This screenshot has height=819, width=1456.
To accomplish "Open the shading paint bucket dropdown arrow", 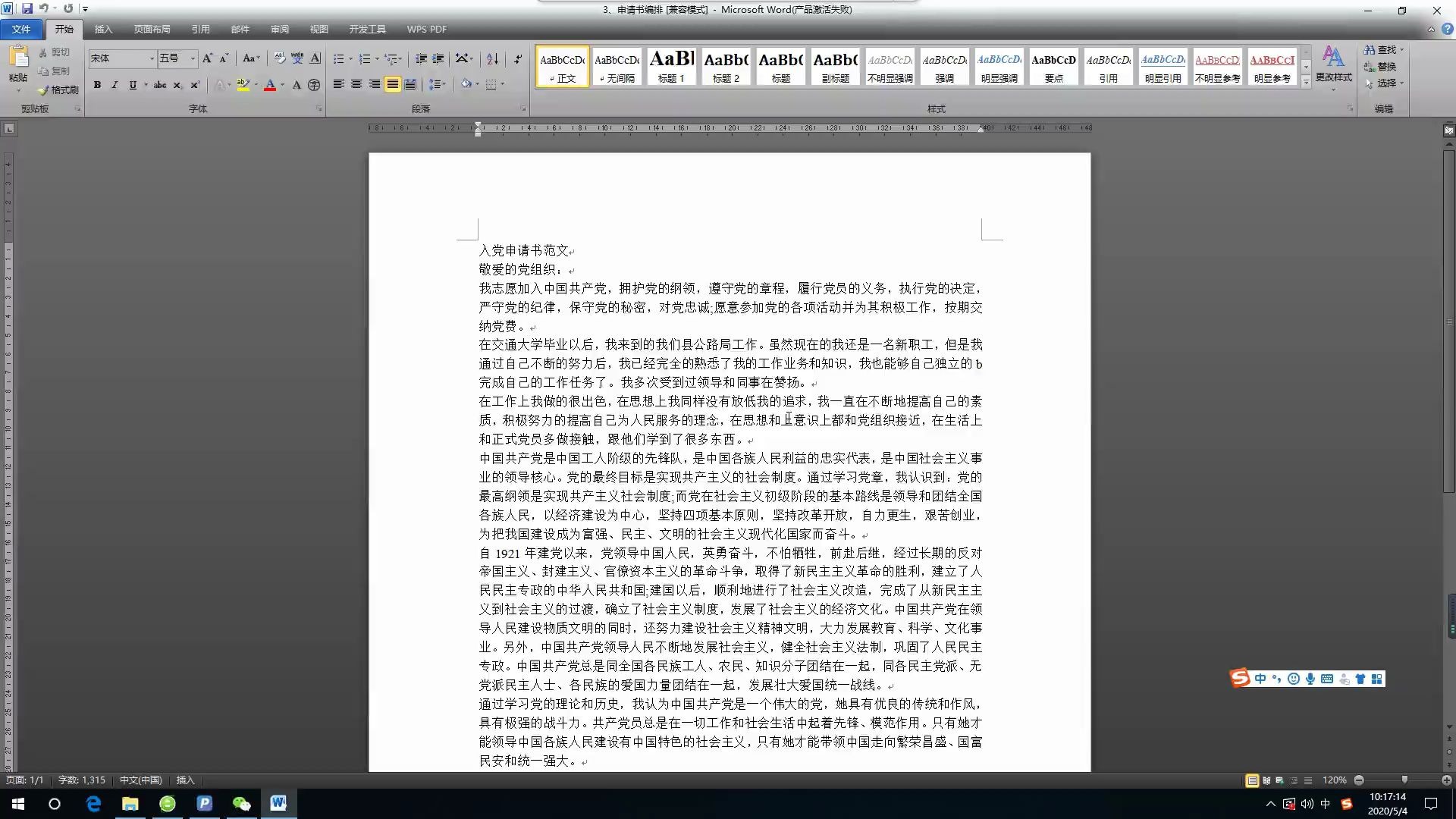I will point(477,84).
